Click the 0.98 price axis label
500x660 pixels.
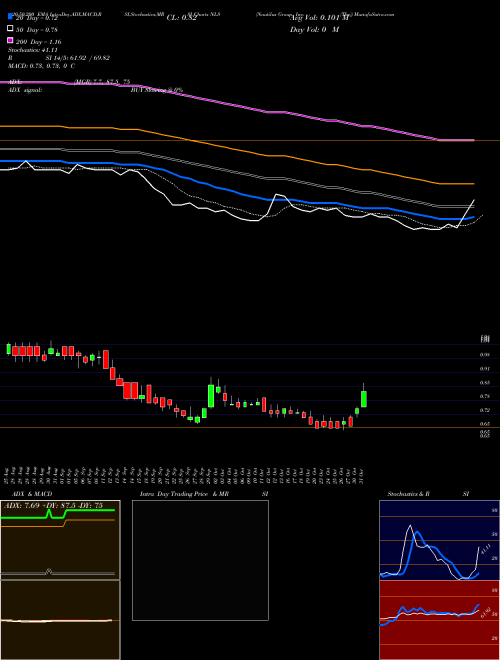coord(484,355)
